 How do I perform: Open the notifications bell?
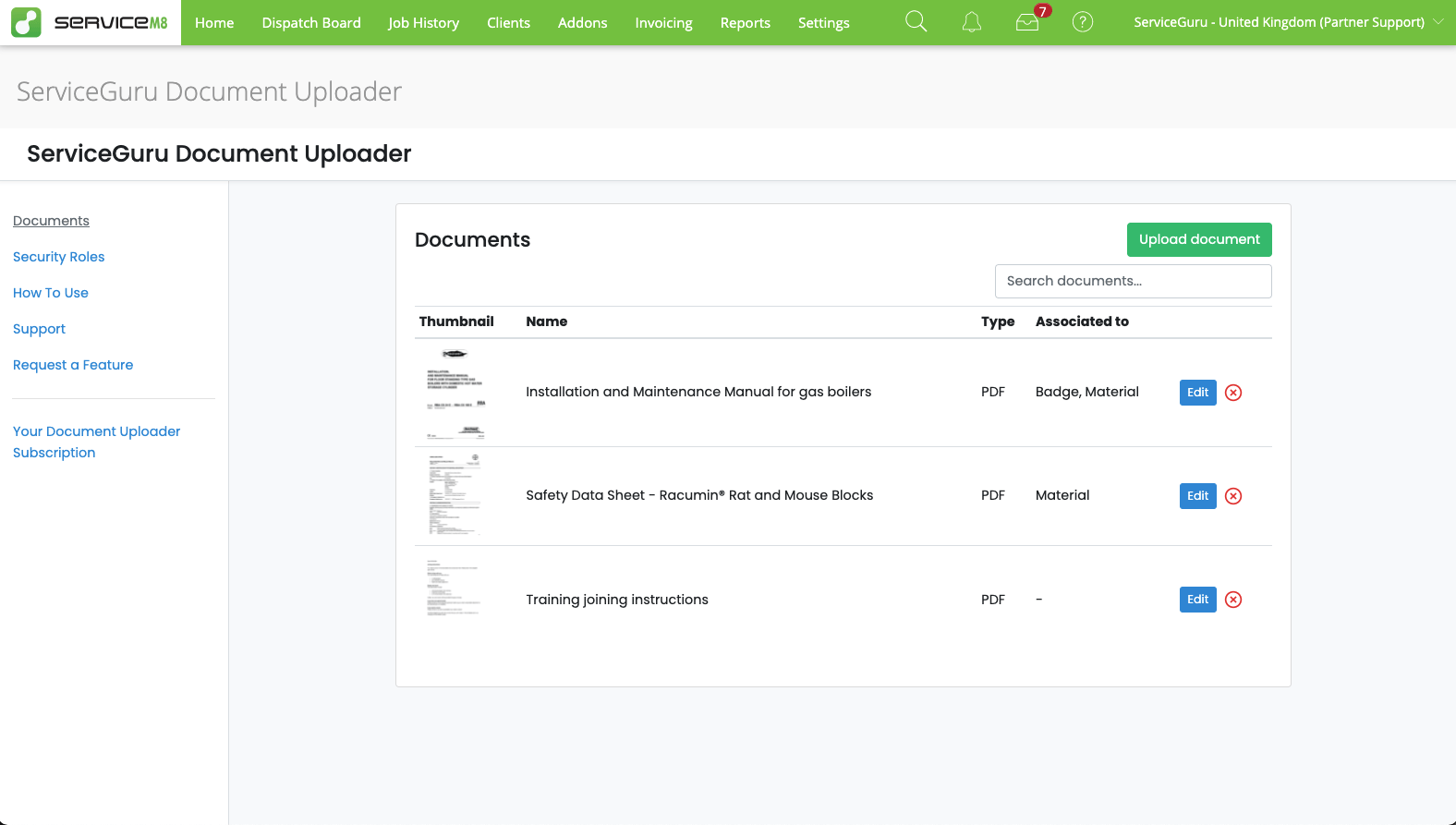971,22
